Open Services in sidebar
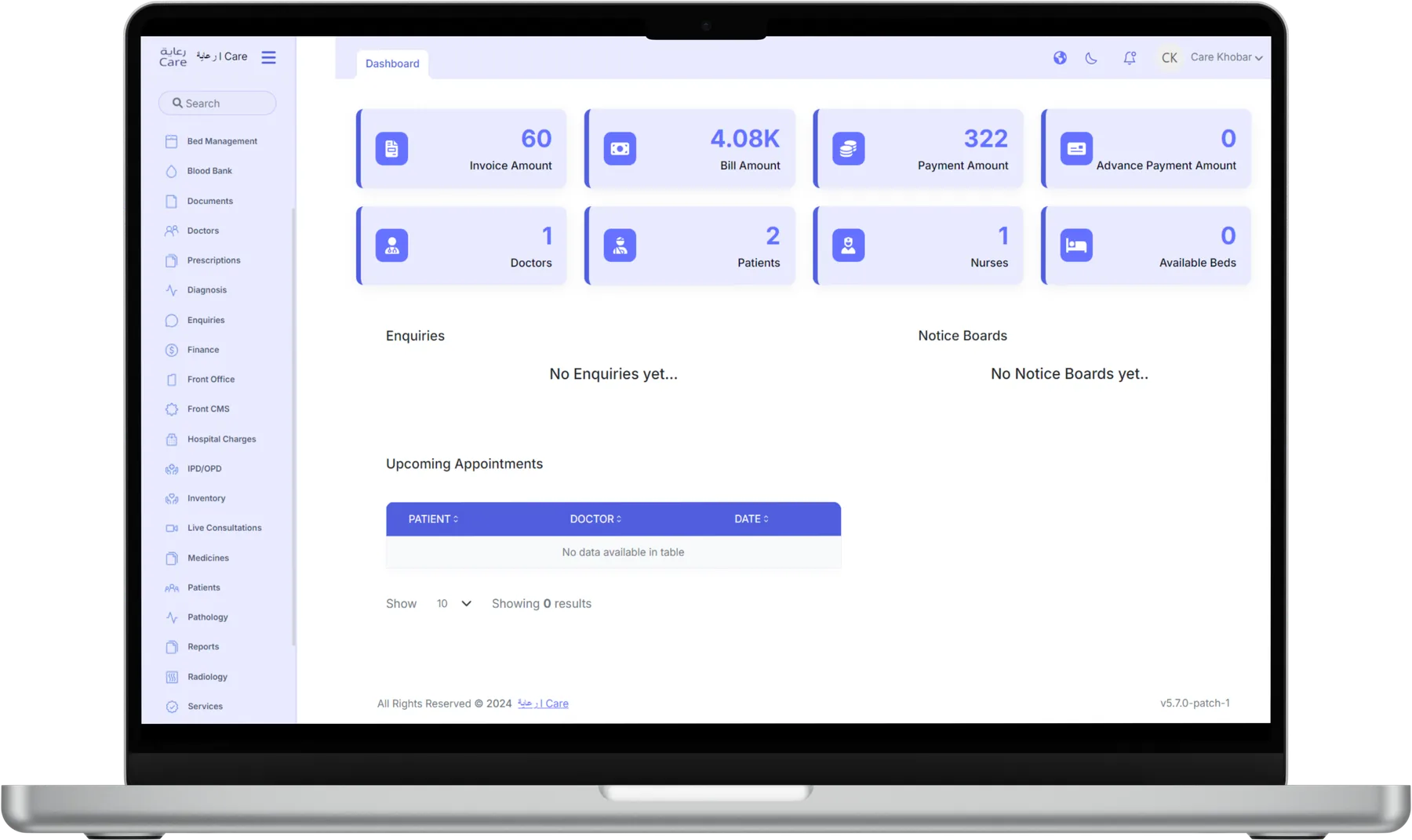1412x840 pixels. point(205,707)
